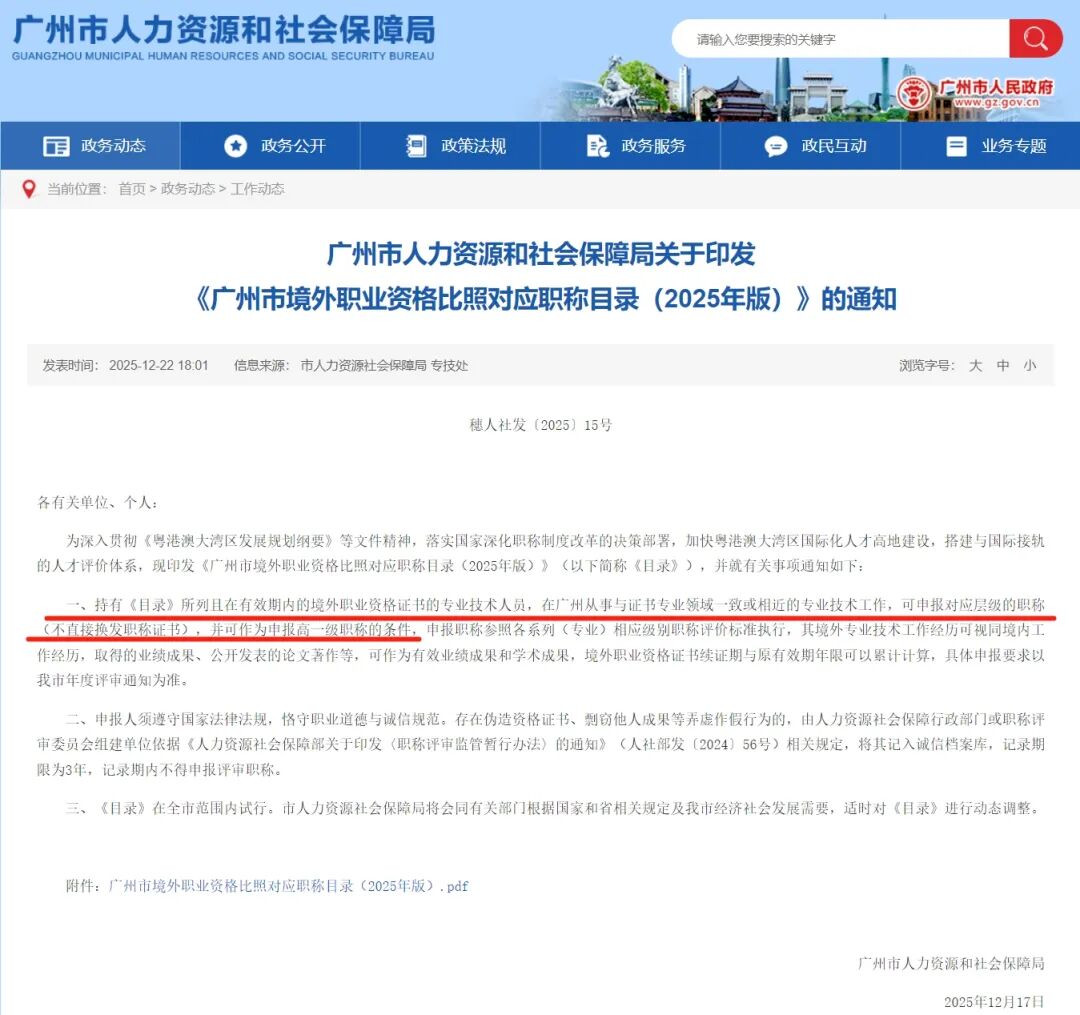Set browsing font size to 大

pos(975,366)
